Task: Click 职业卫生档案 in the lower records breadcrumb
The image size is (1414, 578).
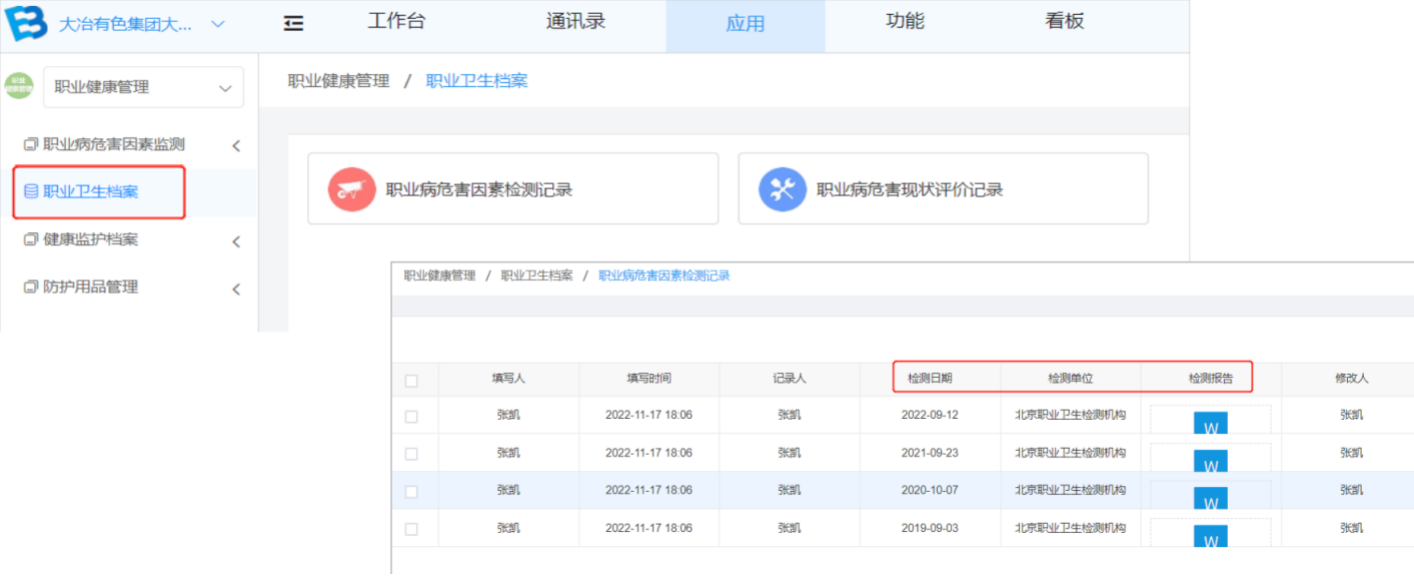Action: click(537, 275)
